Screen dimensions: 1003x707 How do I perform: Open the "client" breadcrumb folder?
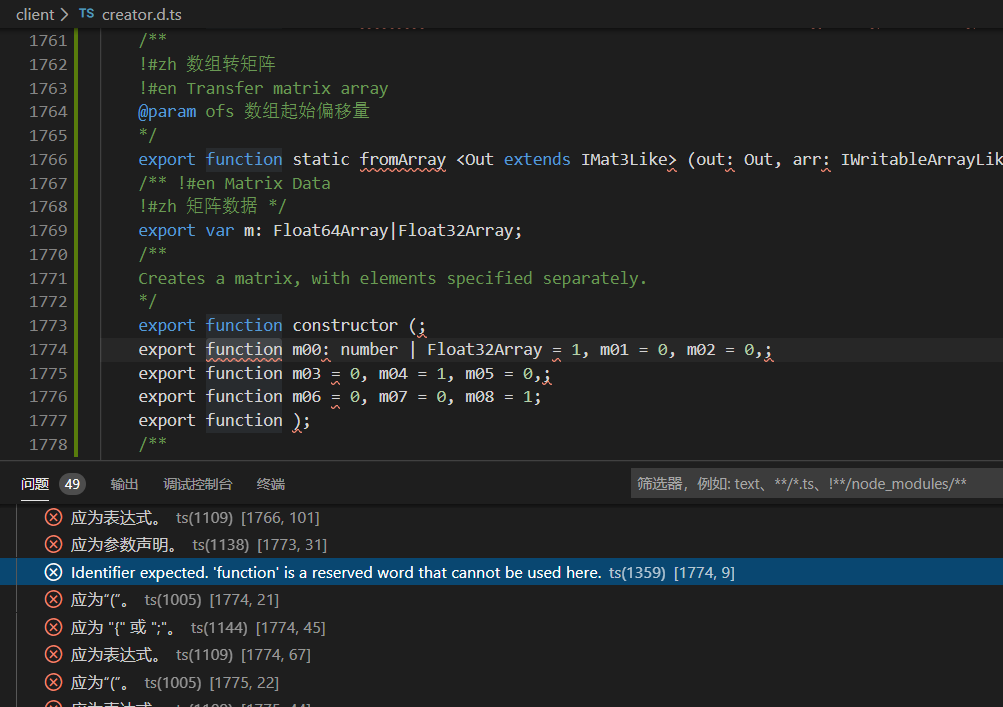coord(35,15)
